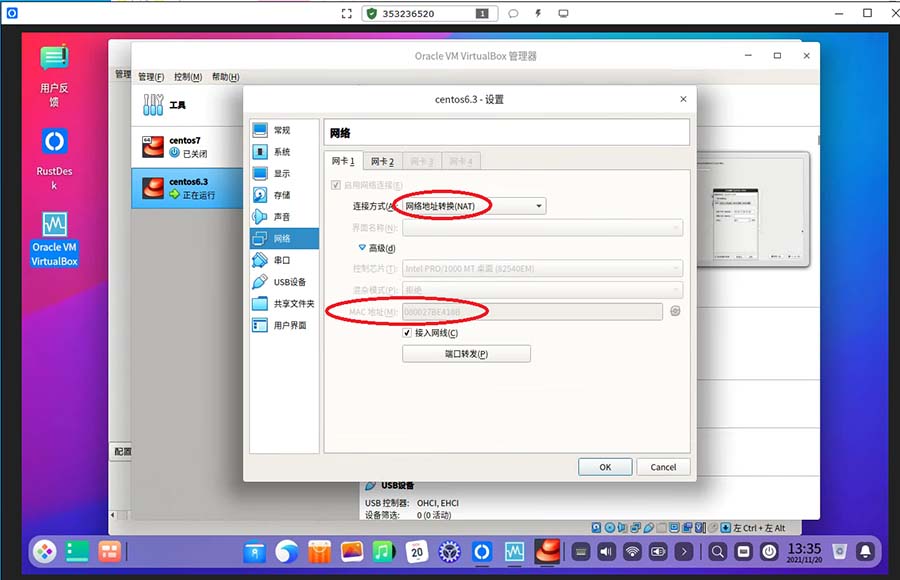This screenshot has width=900, height=580.
Task: Select the running centos6.3 VM entry
Action: (188, 188)
